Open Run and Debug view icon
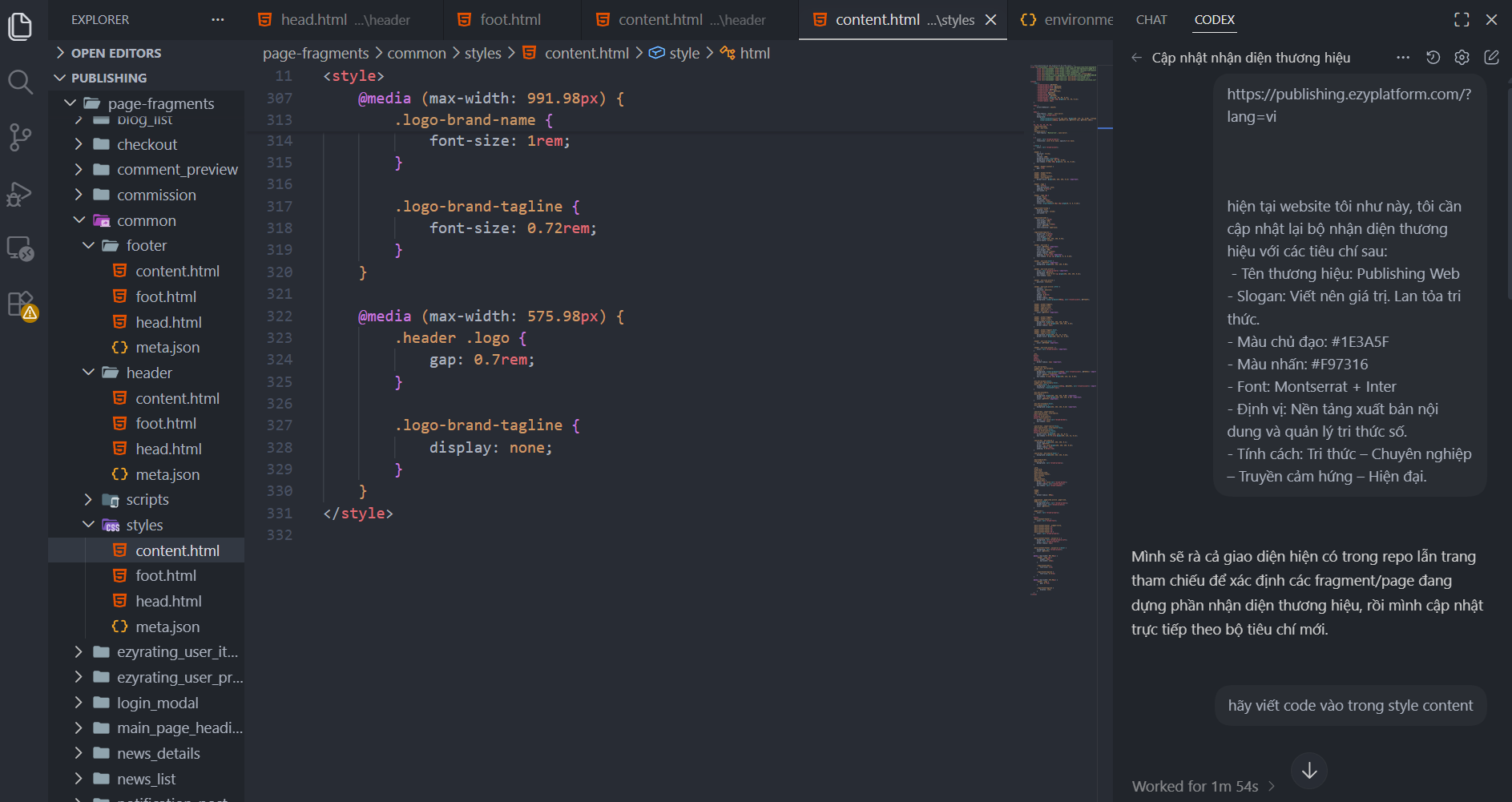 (20, 193)
